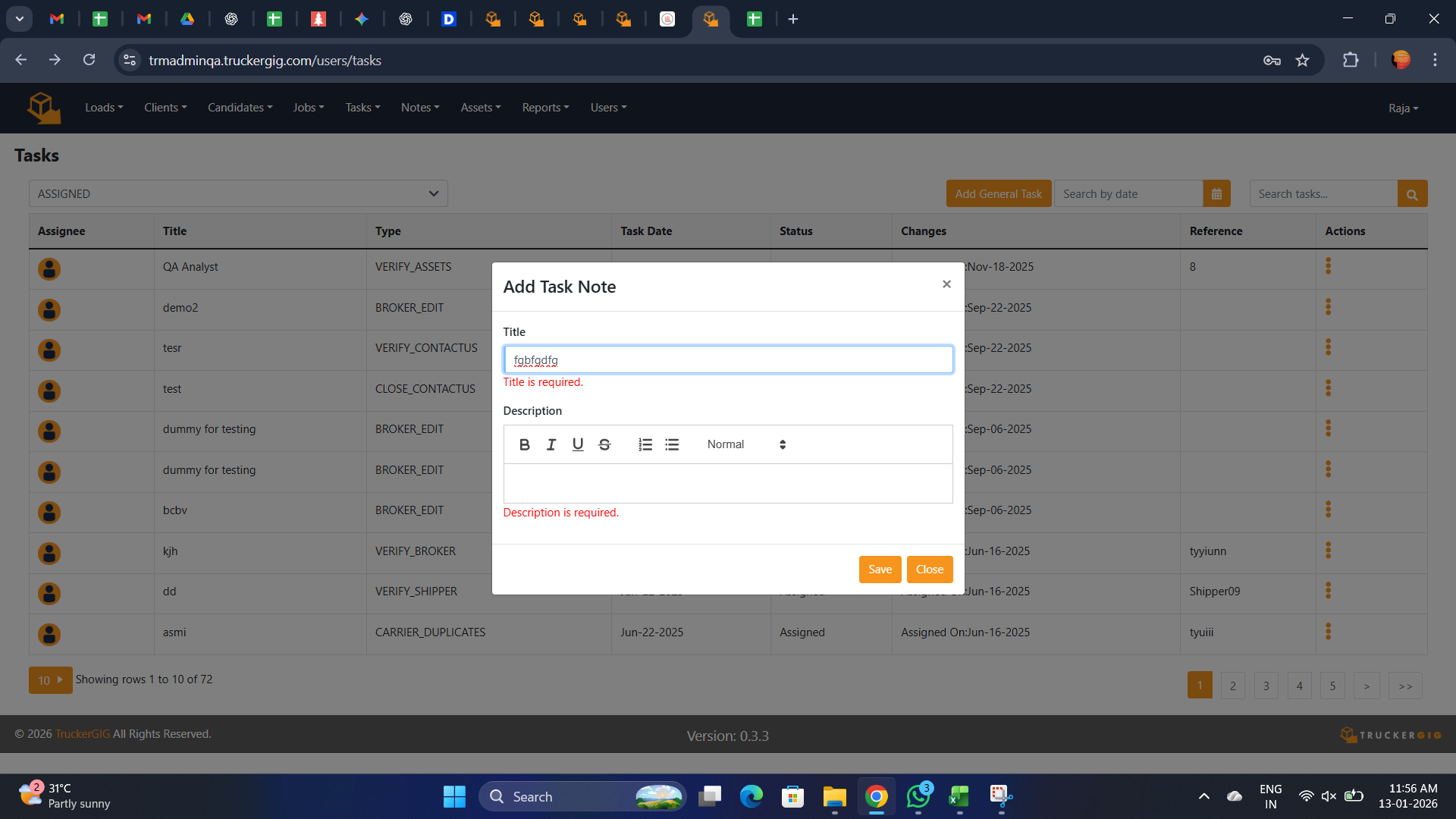1456x819 pixels.
Task: Open the Candidates menu
Action: coord(240,108)
